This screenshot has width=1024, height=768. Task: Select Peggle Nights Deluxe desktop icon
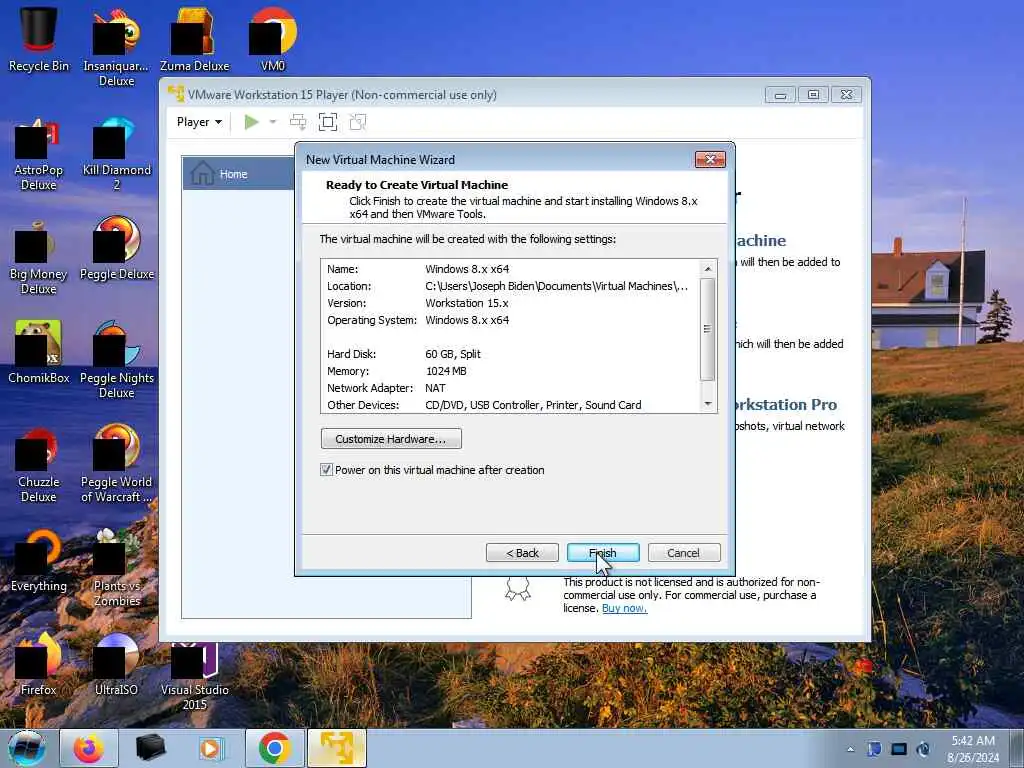[x=116, y=360]
